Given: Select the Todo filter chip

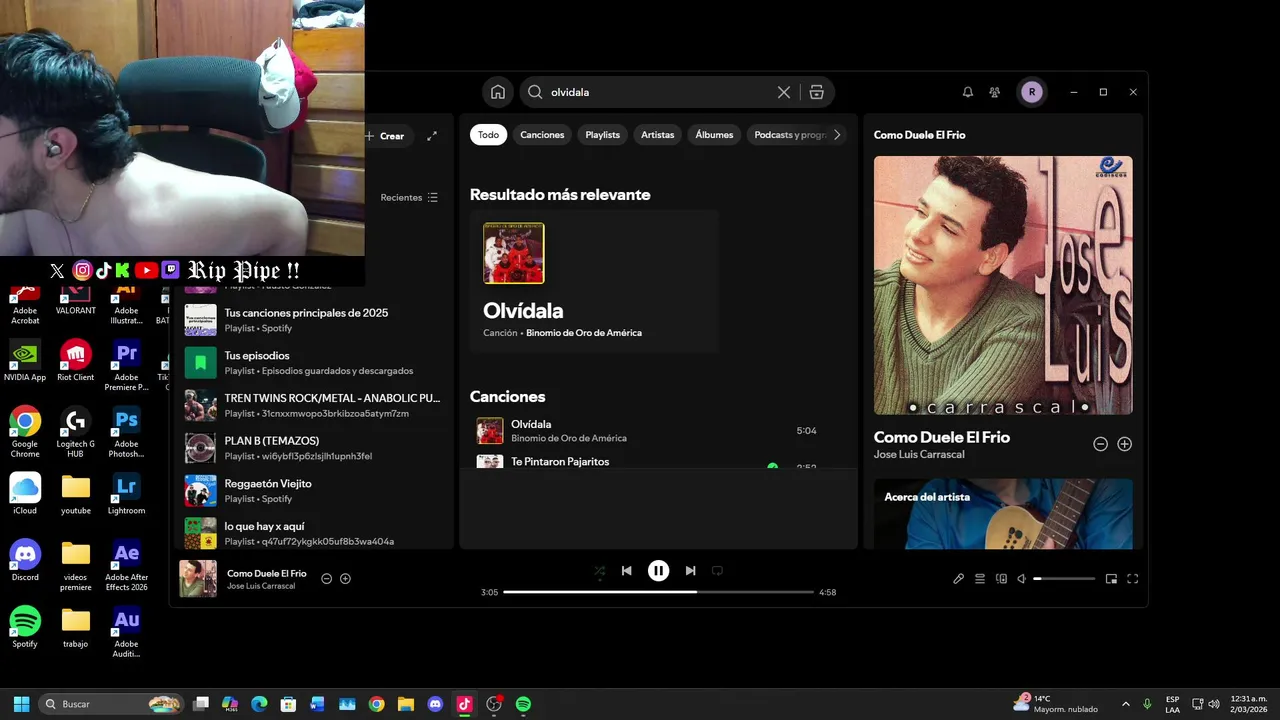Looking at the screenshot, I should 488,135.
